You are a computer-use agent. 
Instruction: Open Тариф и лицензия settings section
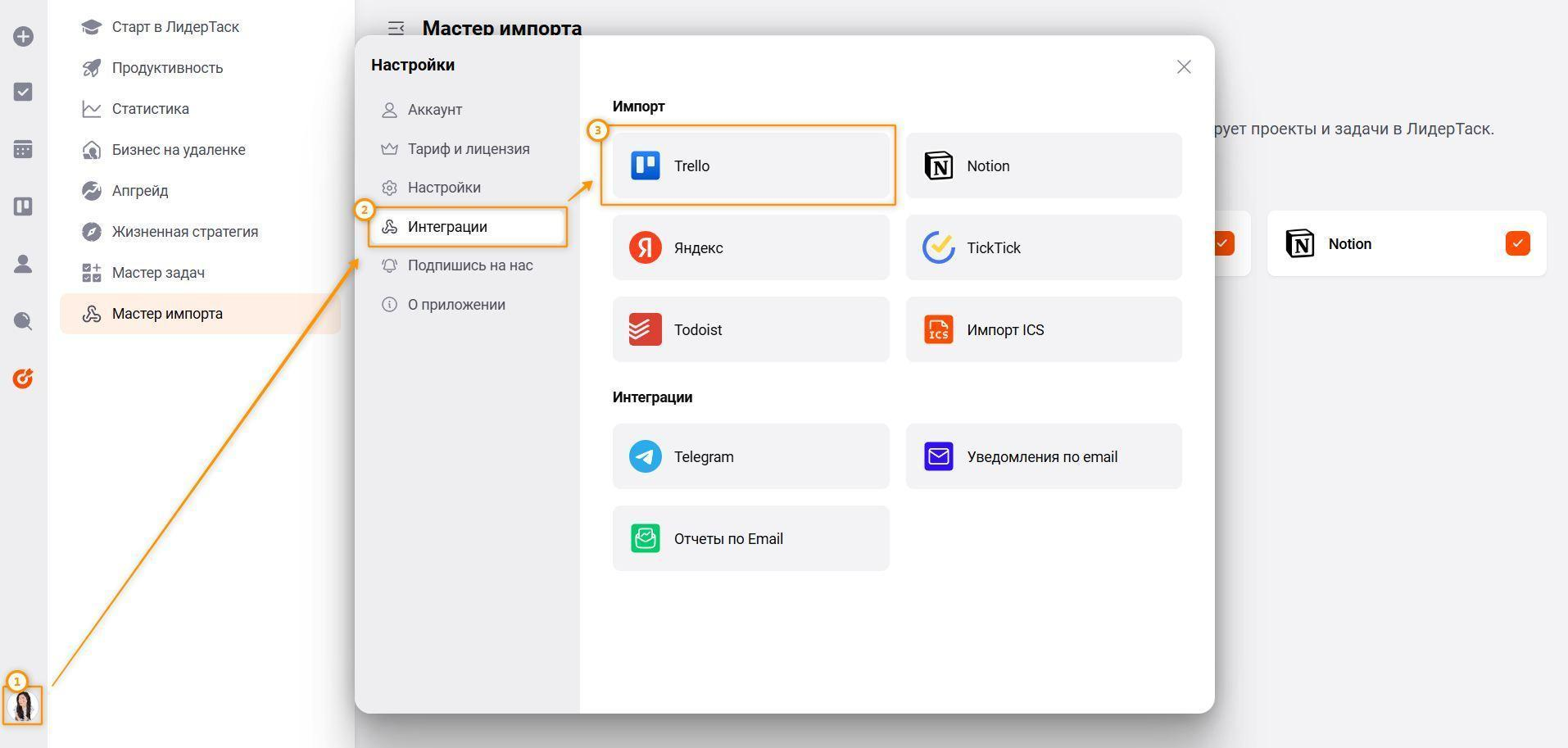coord(467,149)
